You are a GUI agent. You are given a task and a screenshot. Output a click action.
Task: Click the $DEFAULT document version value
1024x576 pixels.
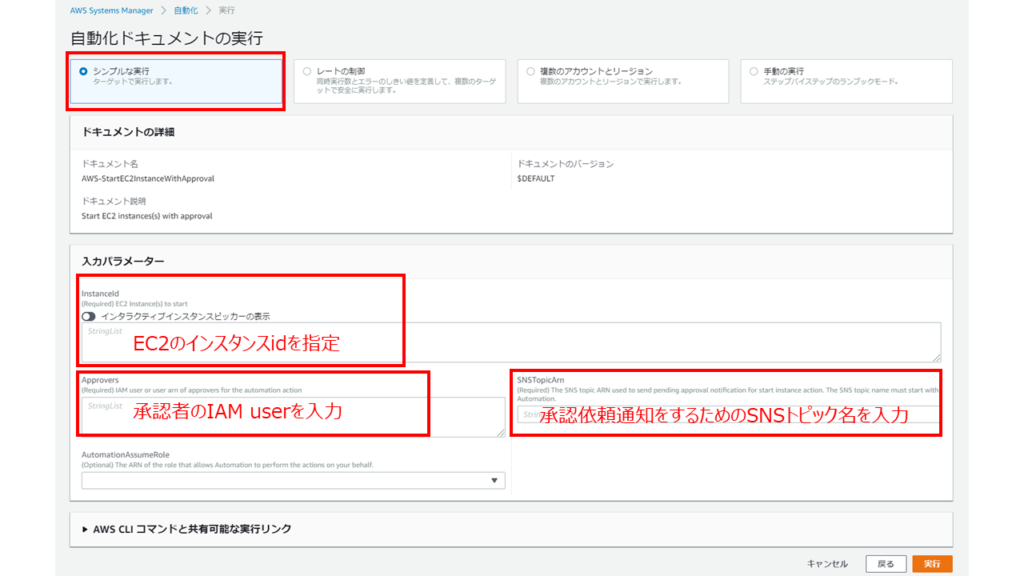[x=535, y=179]
